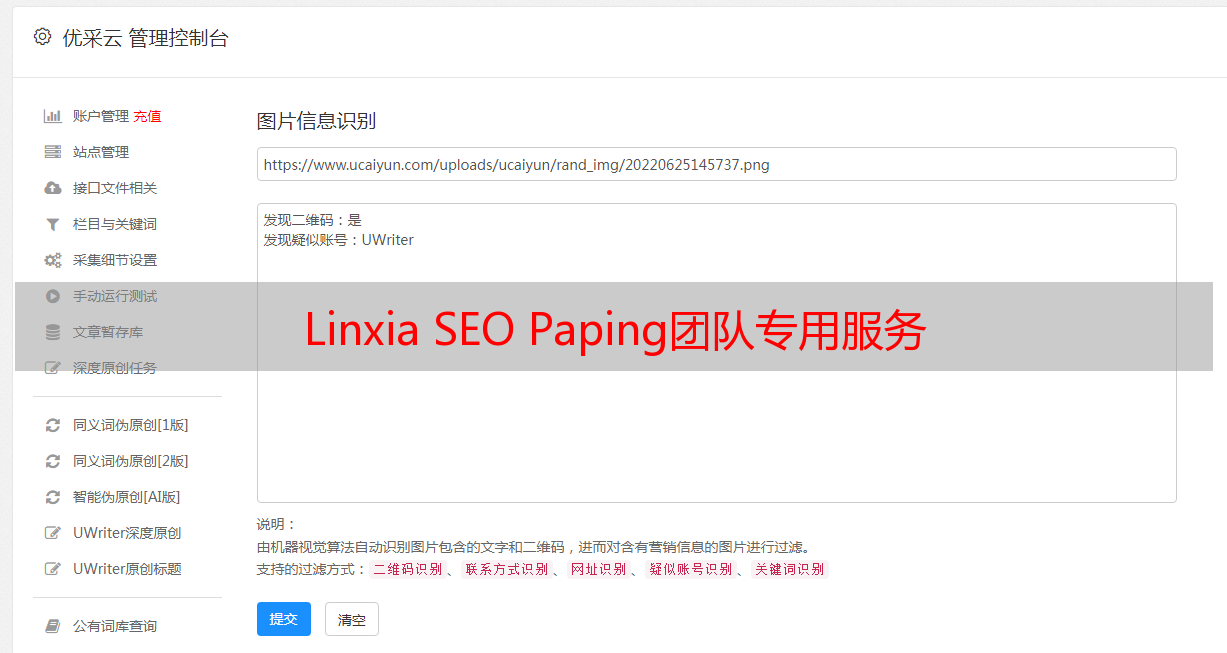Click the blue 提交 button
Viewport: 1227px width, 653px height.
tap(284, 619)
